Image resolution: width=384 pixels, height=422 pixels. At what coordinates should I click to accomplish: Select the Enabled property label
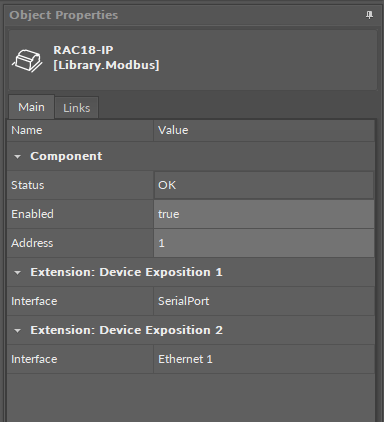(x=32, y=214)
